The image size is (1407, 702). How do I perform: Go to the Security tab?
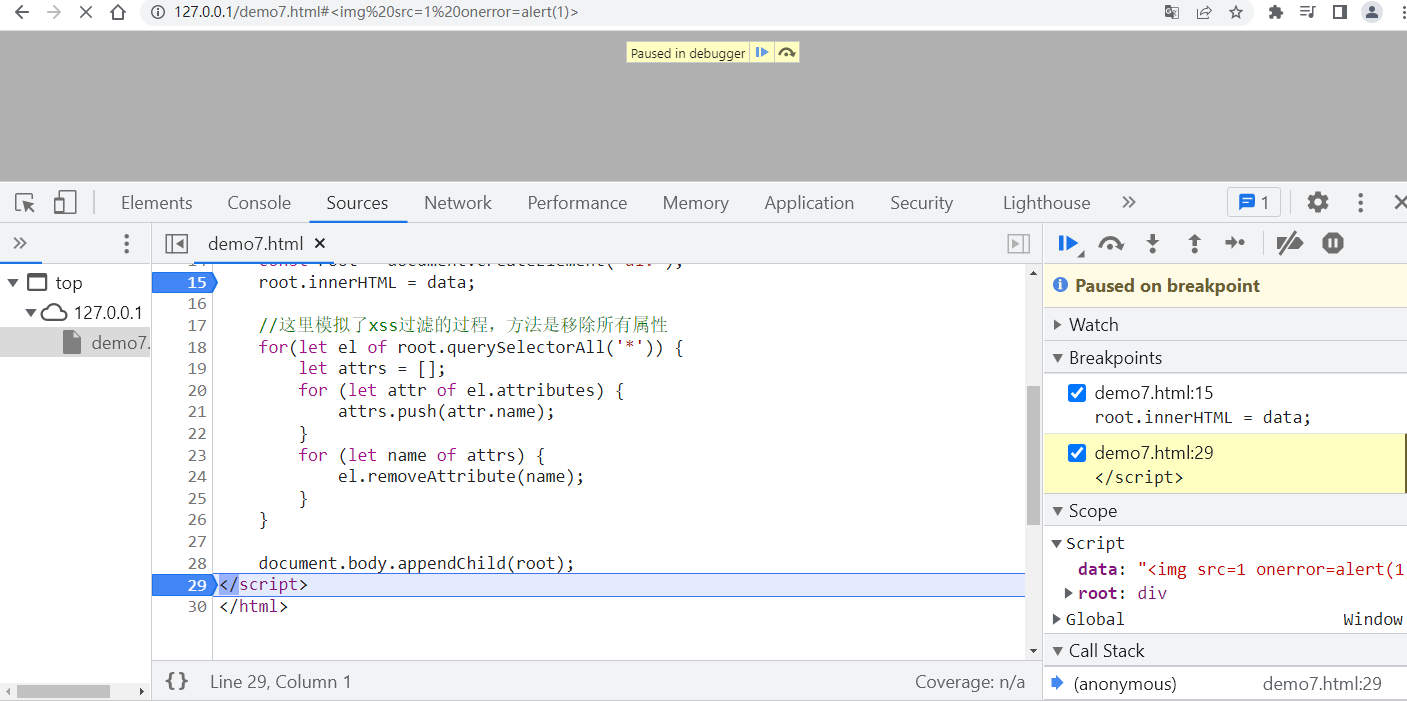click(x=922, y=203)
